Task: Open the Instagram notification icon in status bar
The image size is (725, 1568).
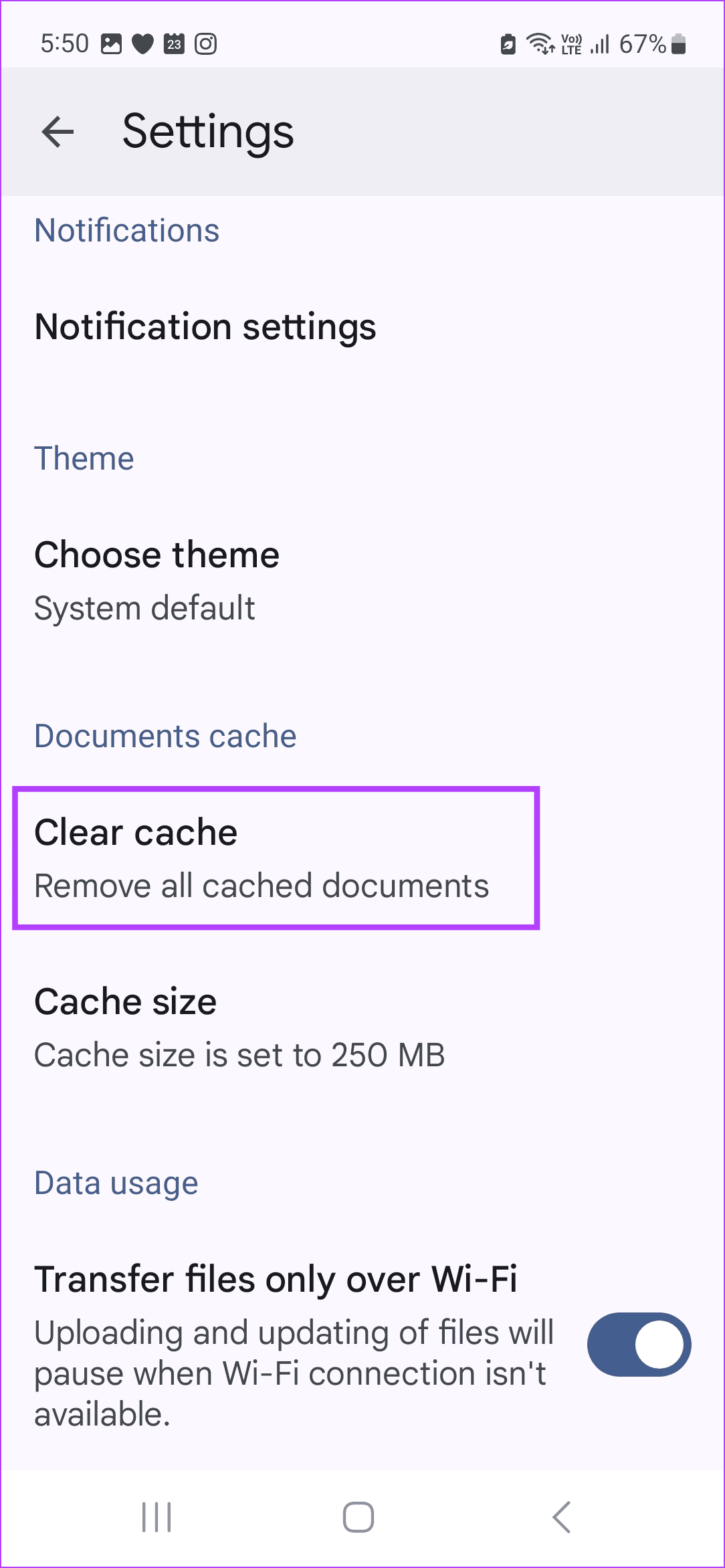Action: pos(206,44)
